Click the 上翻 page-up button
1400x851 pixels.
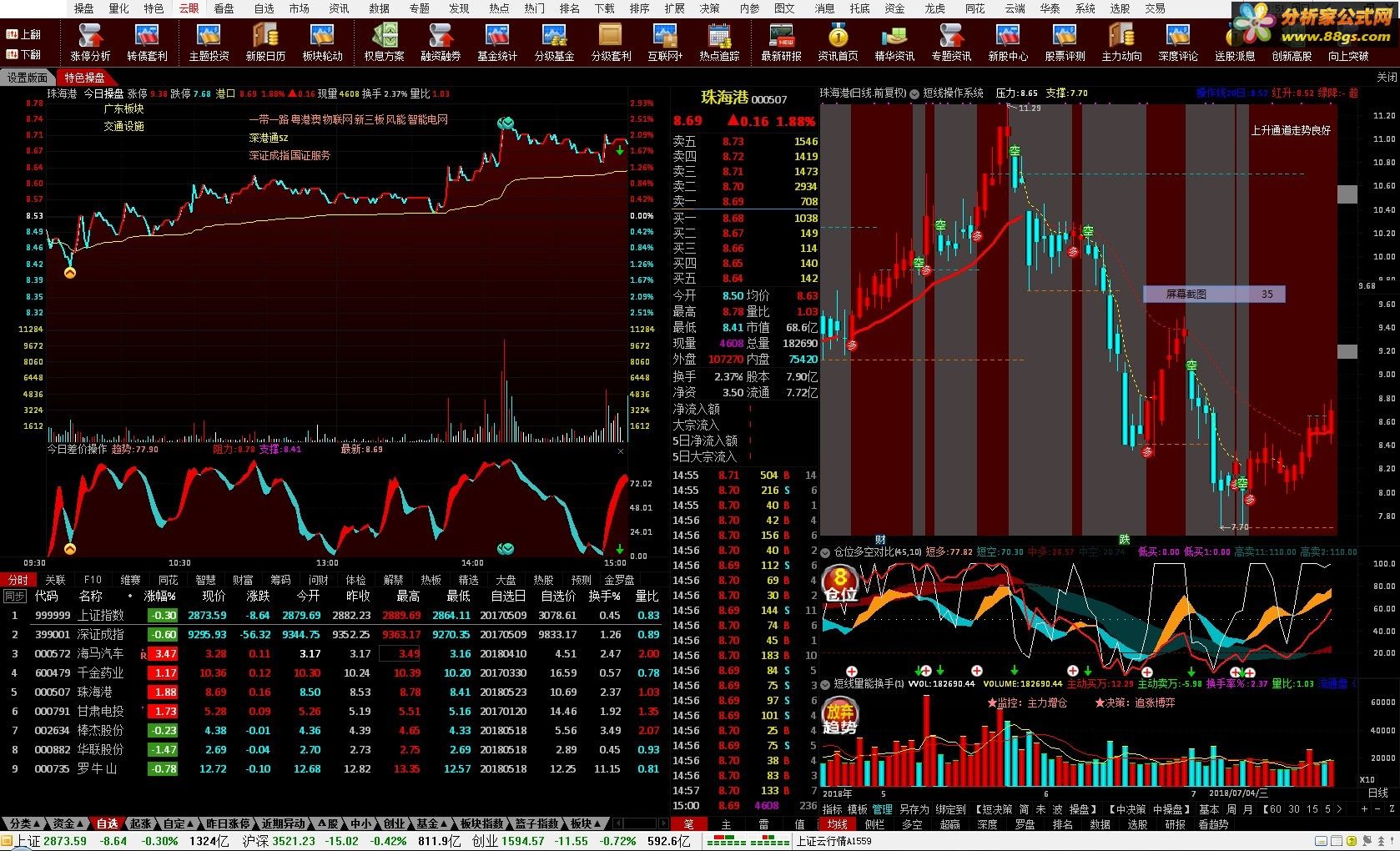coord(23,35)
